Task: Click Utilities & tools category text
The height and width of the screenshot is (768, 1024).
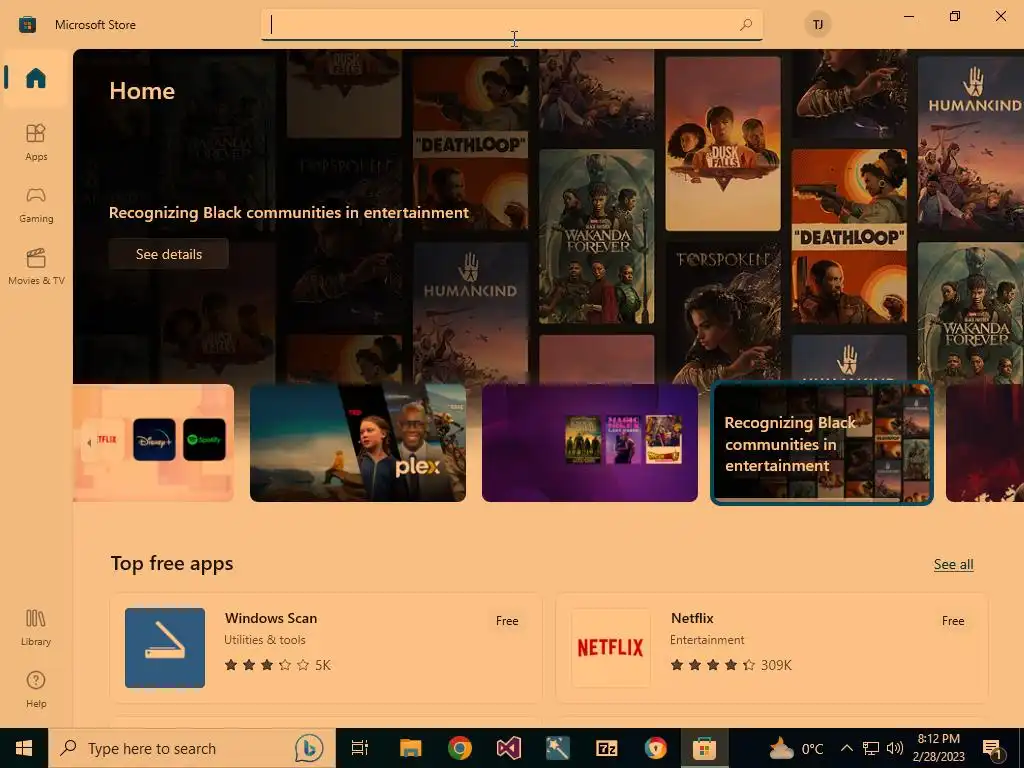Action: 264,640
